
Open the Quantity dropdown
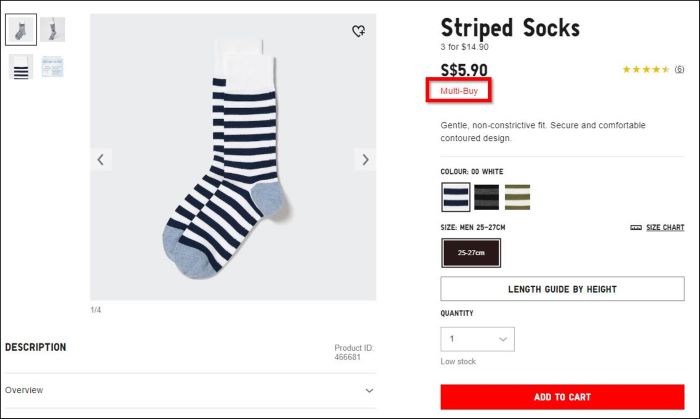tap(477, 339)
